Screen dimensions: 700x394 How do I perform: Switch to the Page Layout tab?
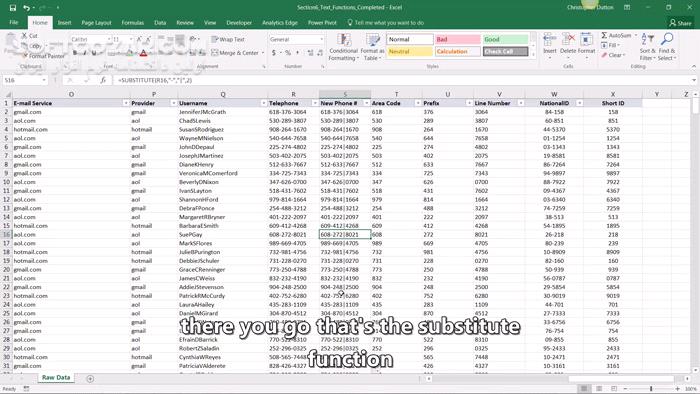96,22
